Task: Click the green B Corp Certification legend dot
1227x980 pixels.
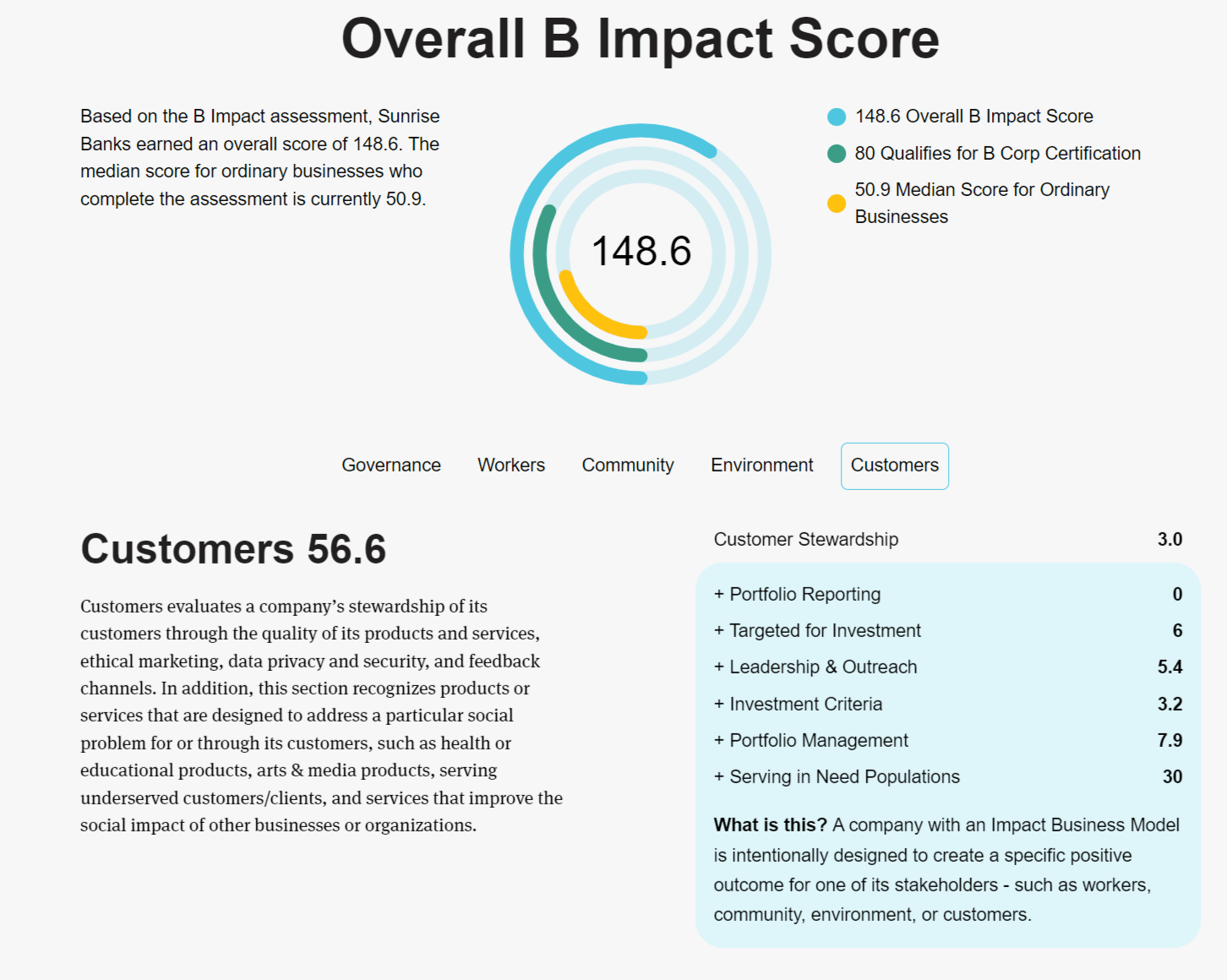Action: pos(837,154)
